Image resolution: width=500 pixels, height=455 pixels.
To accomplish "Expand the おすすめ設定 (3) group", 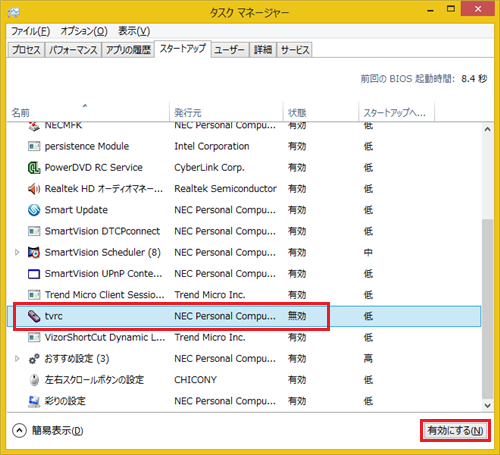I will coord(17,359).
